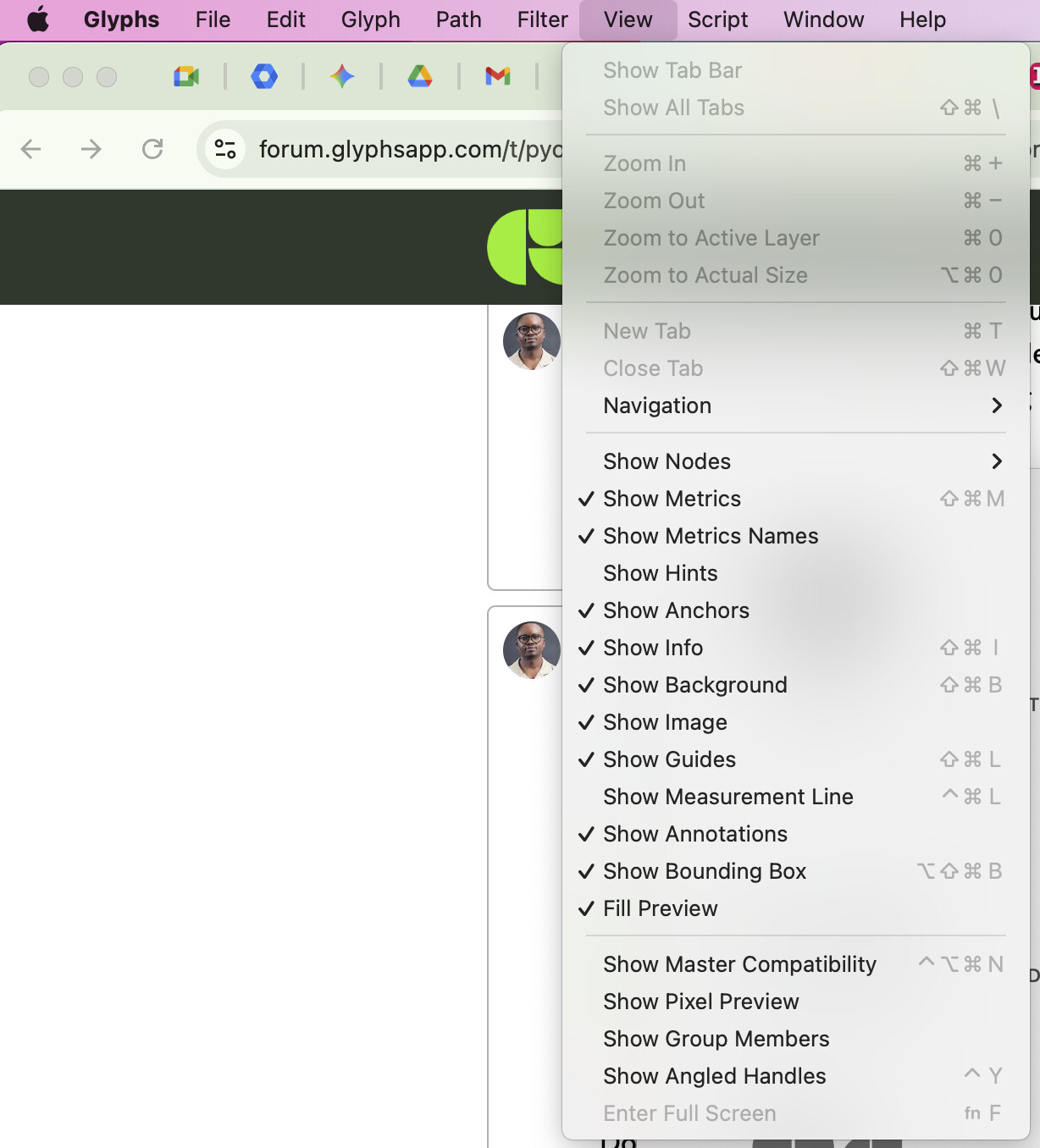
Task: Uncheck Show Anchors option
Action: tap(676, 610)
